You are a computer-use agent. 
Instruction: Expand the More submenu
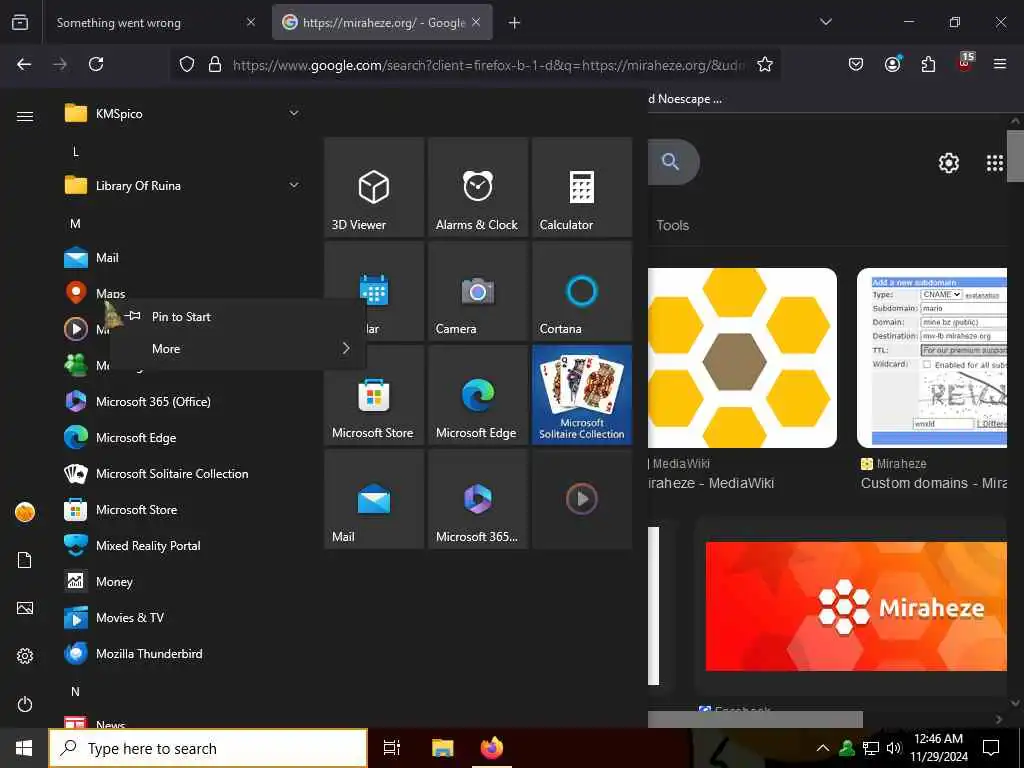[x=238, y=349]
